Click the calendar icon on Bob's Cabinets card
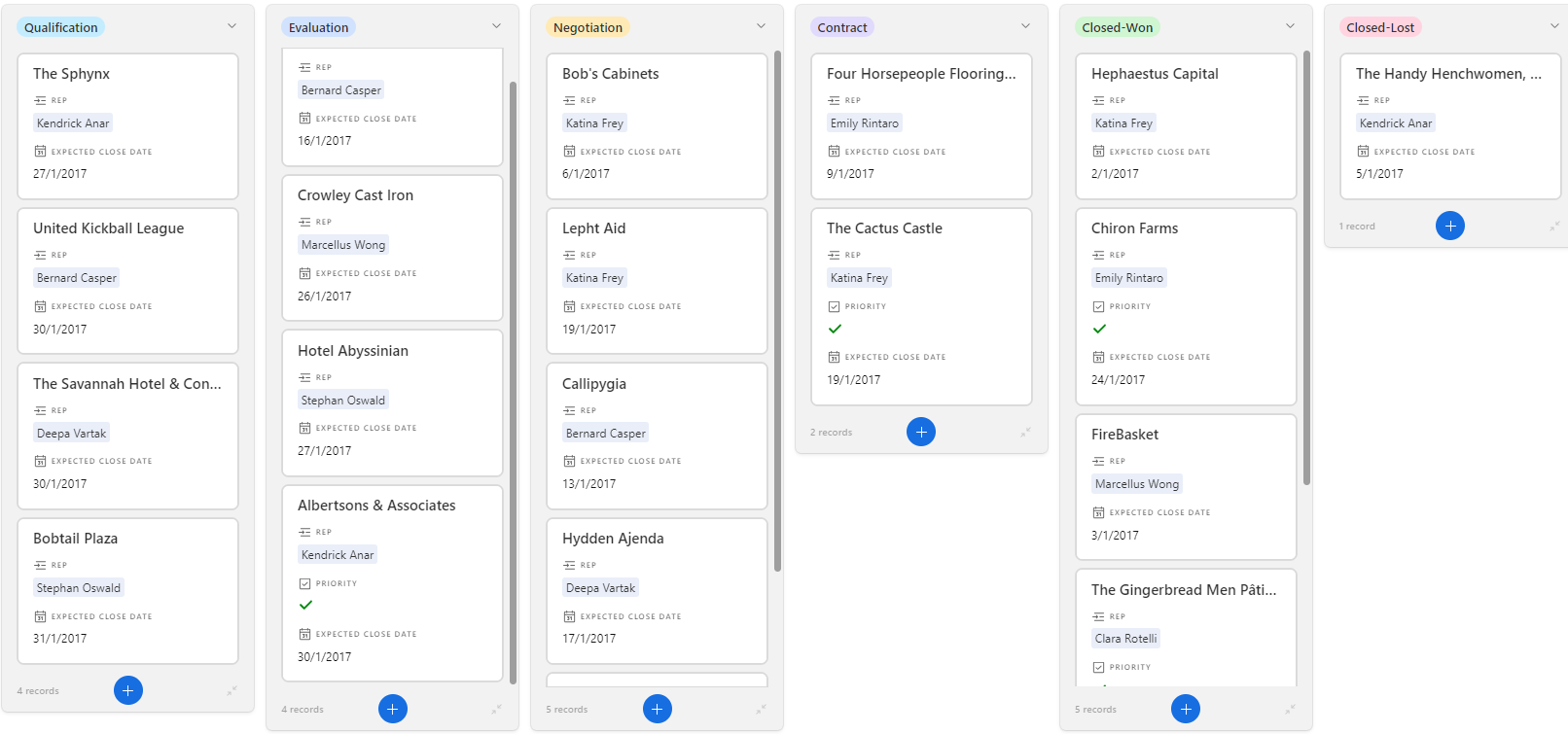This screenshot has width=1568, height=734. pos(569,151)
